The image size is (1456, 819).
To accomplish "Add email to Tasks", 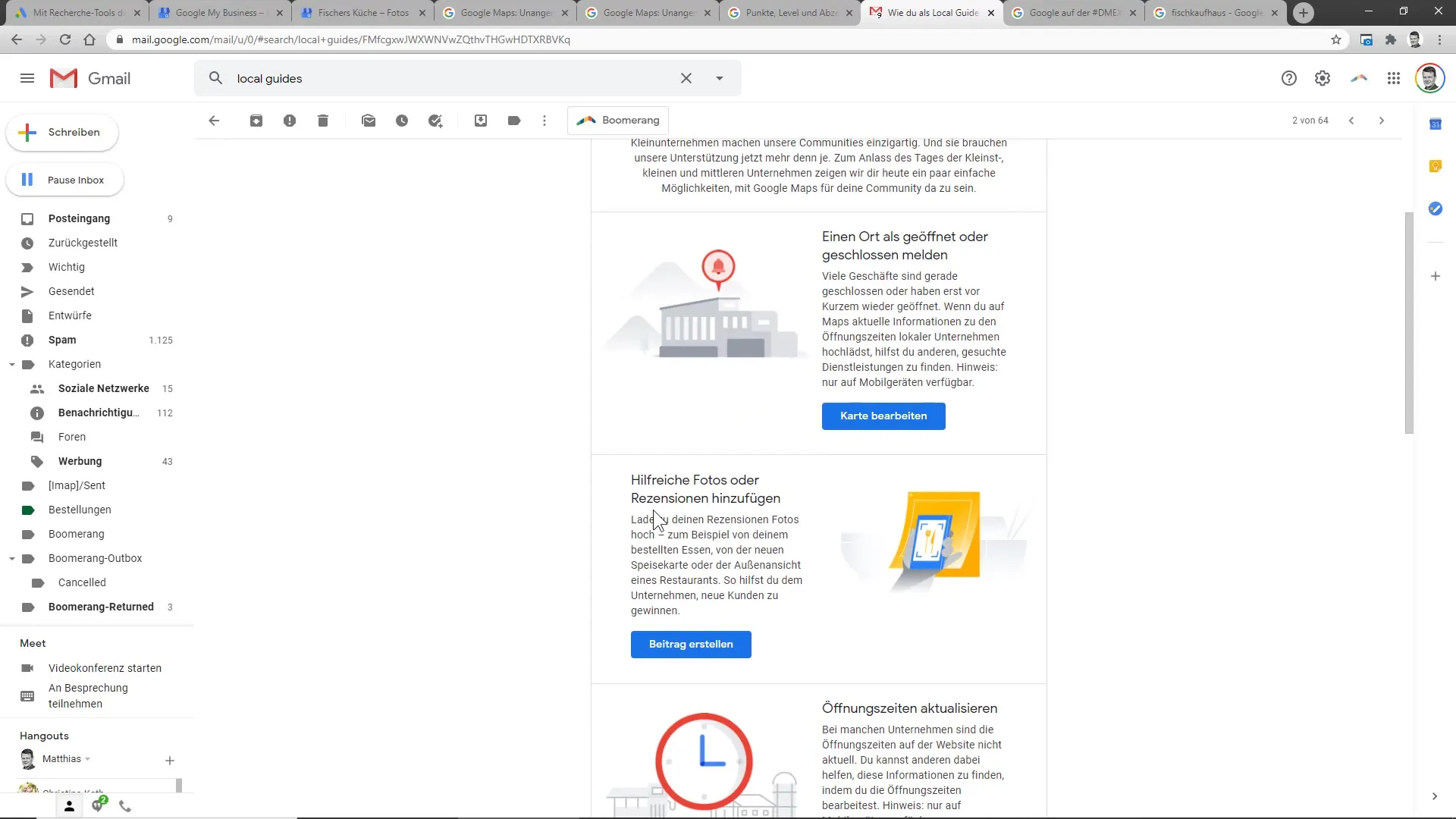I will click(435, 121).
